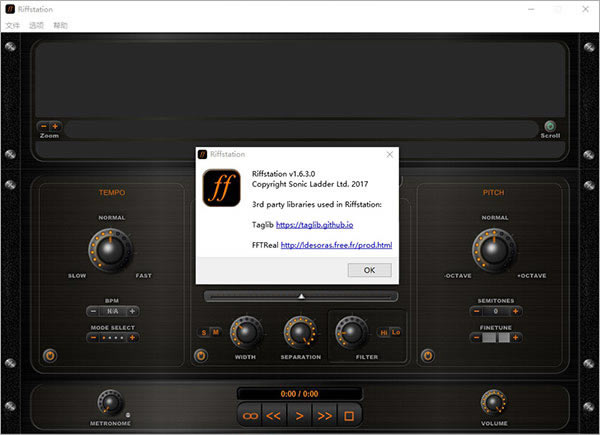Toggle the green Scroll button
This screenshot has height=435, width=600.
coord(550,126)
